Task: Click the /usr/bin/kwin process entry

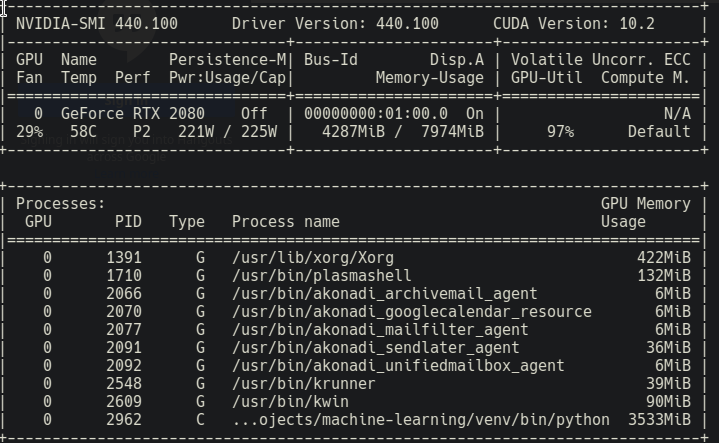Action: (x=290, y=401)
